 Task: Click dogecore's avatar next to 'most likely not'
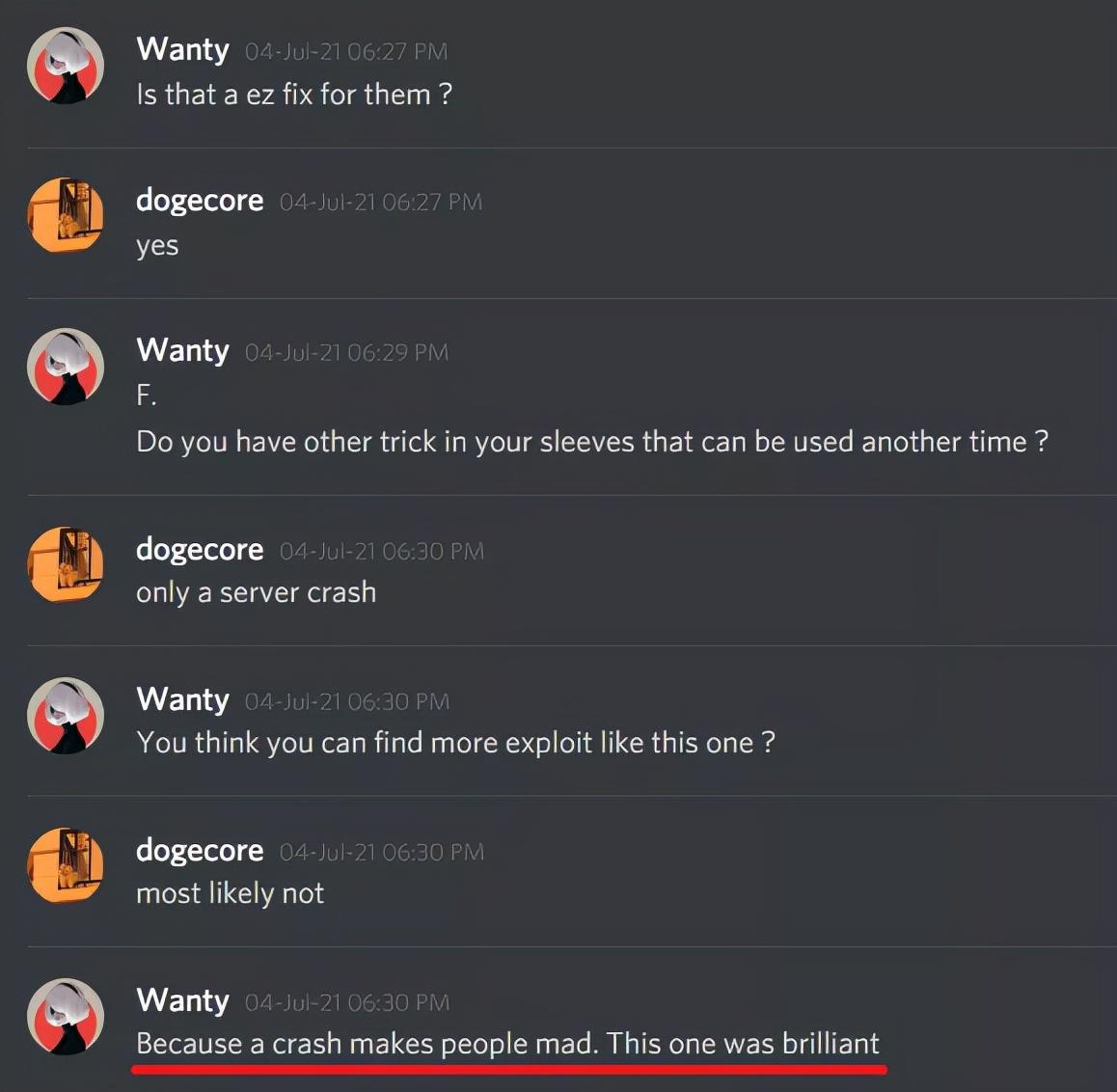(66, 864)
